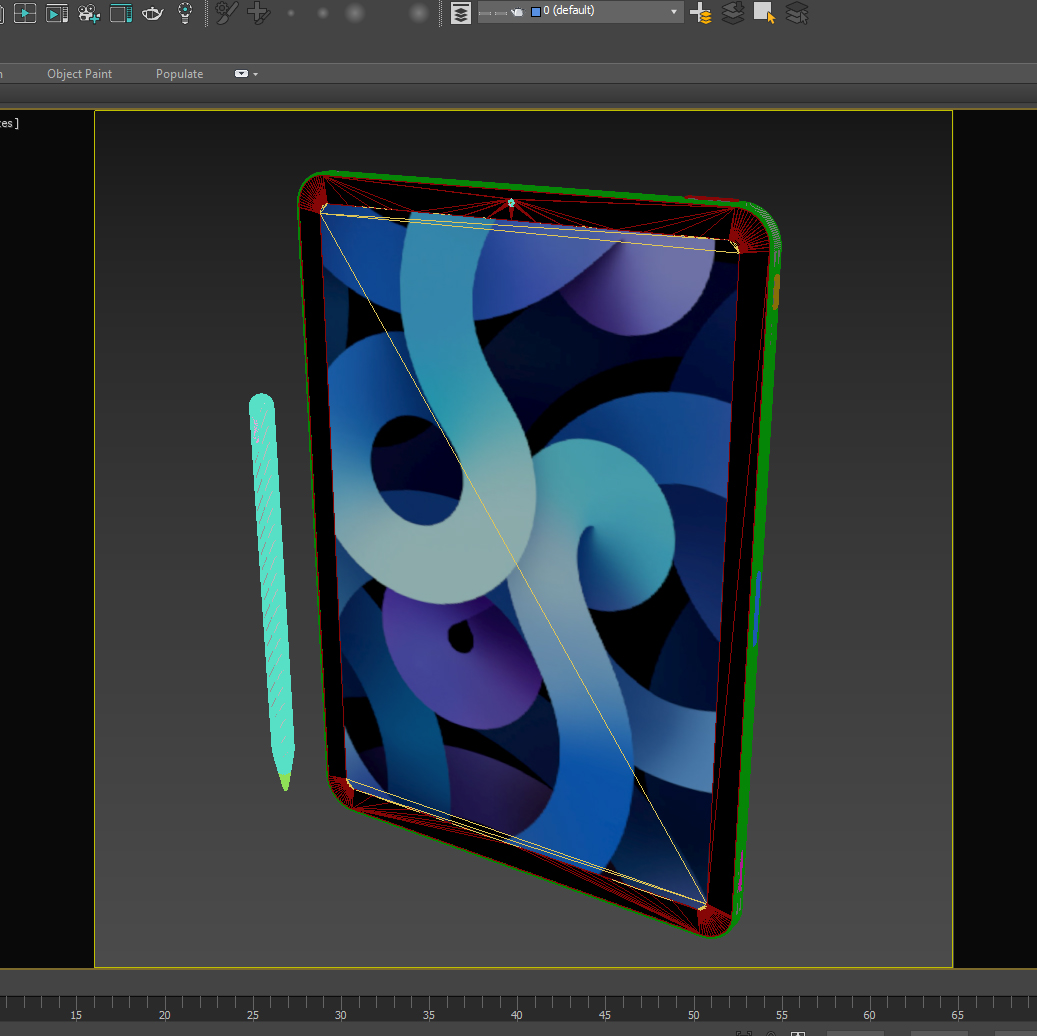Add selection to current layer icon

[733, 13]
